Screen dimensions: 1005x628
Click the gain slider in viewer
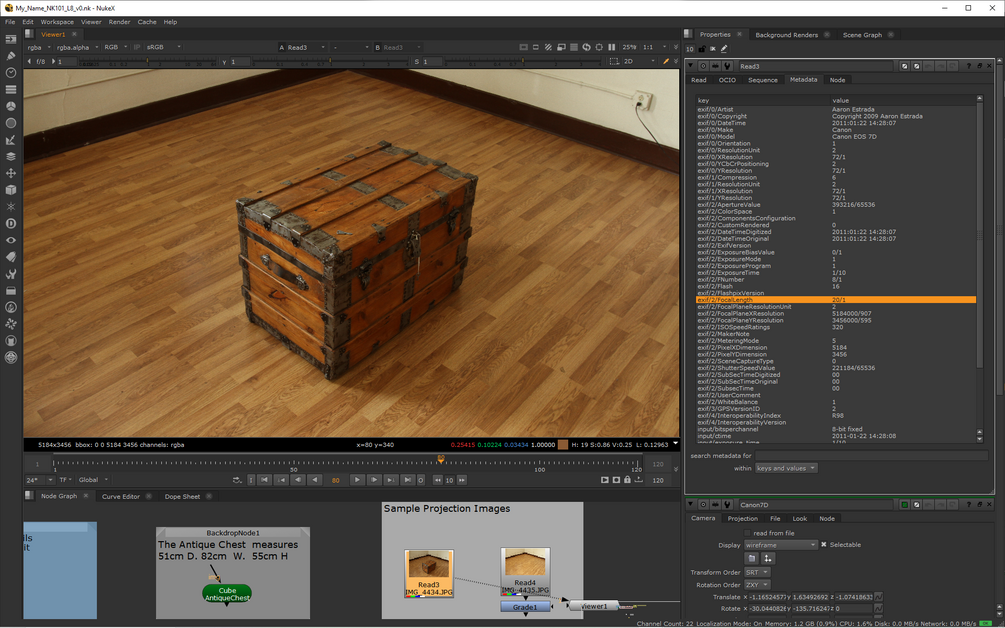pyautogui.click(x=148, y=62)
